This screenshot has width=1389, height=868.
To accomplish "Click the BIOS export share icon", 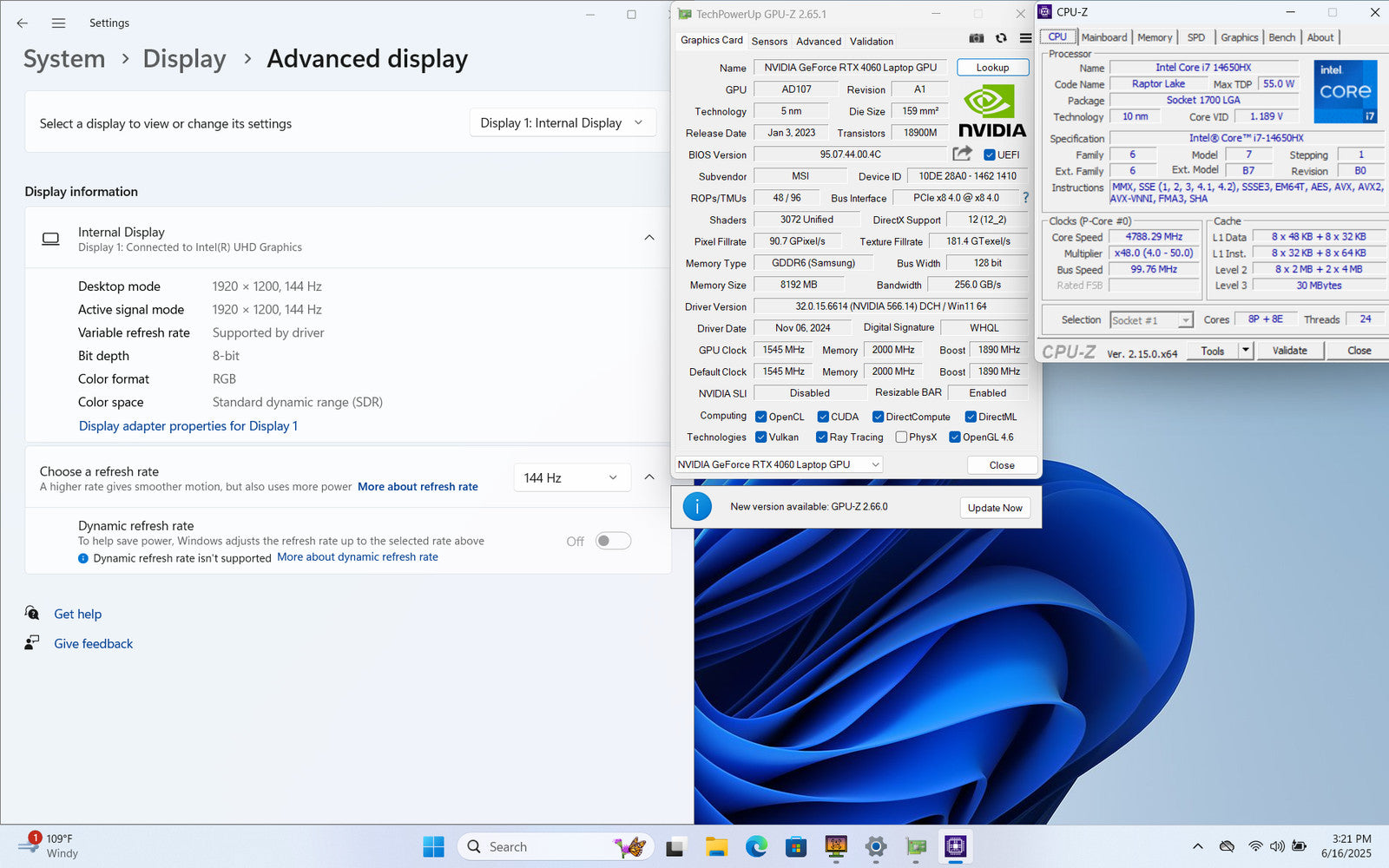I will point(962,154).
